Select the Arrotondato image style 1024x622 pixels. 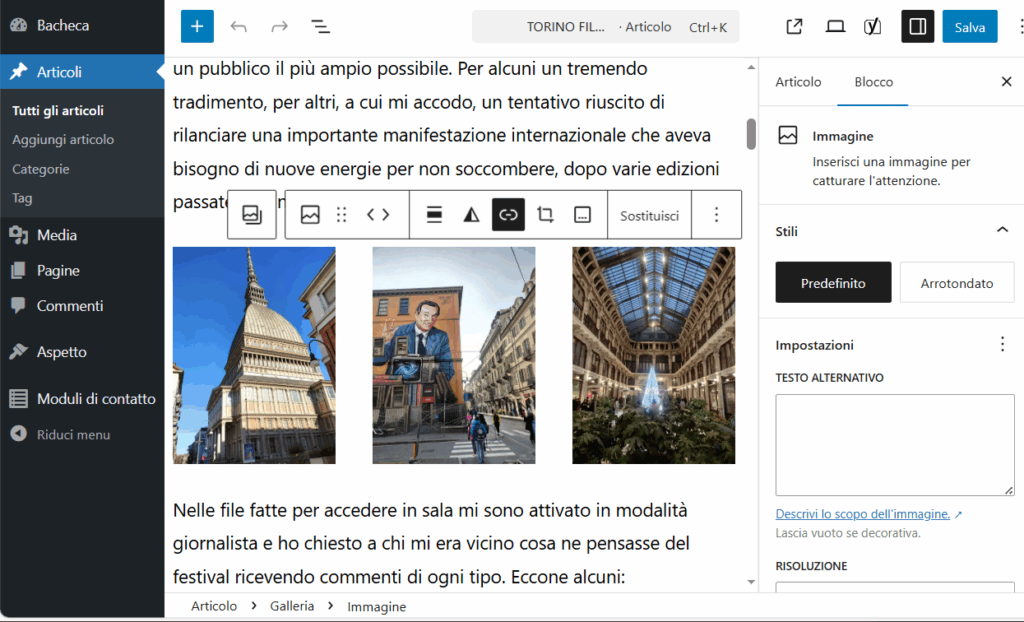click(956, 283)
